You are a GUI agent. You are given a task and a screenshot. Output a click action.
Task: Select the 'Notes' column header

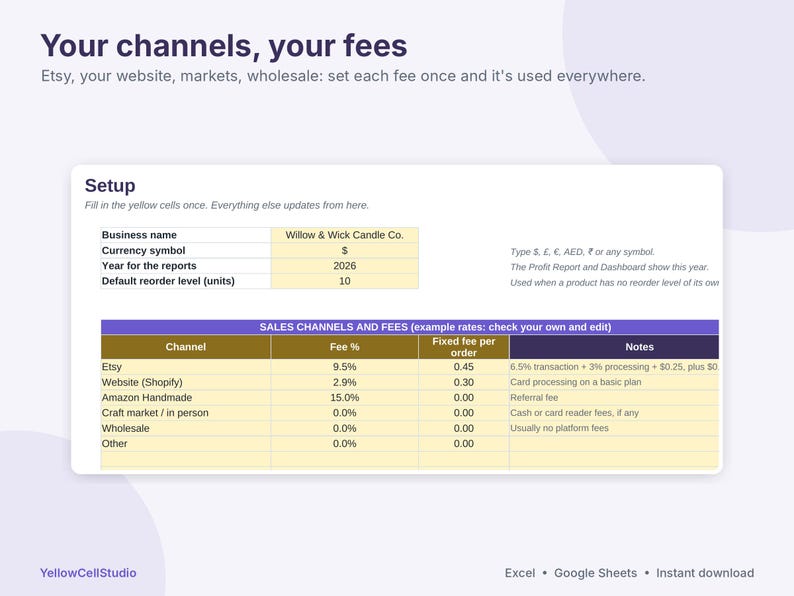[x=614, y=347]
